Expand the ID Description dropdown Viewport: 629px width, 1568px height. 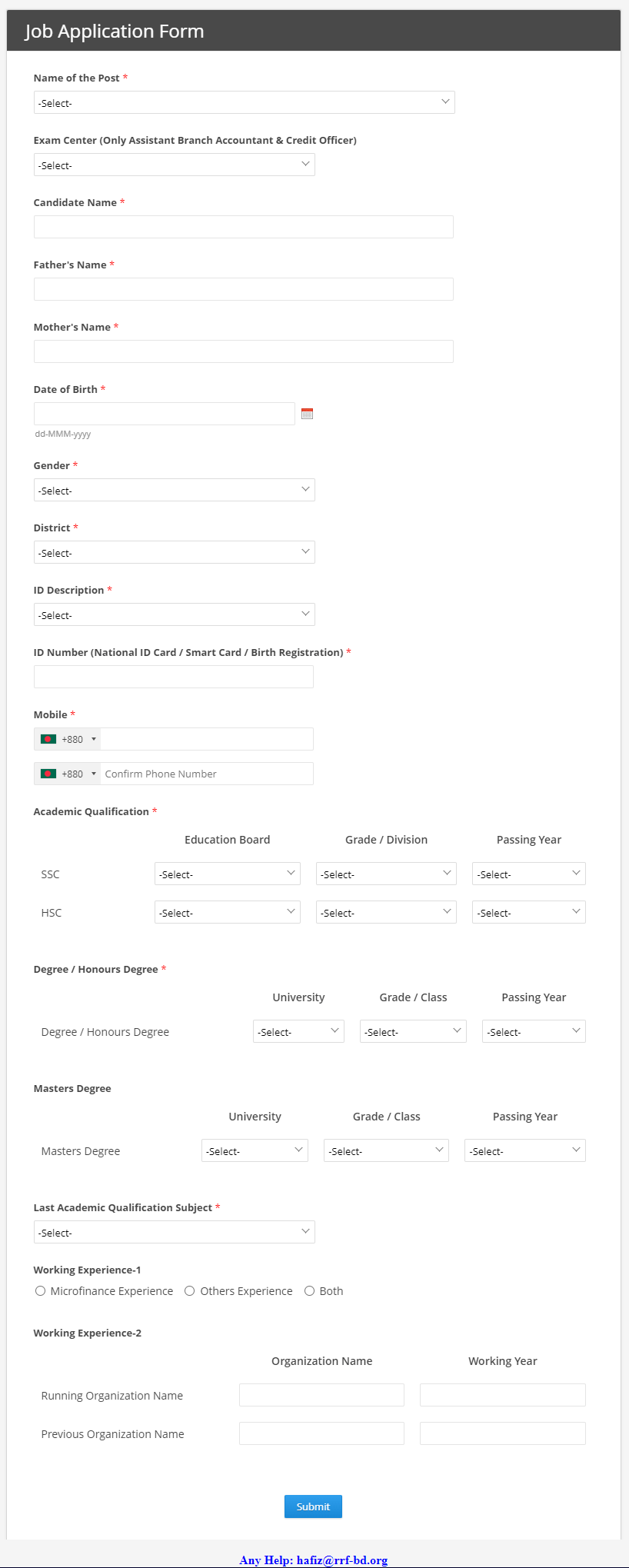coord(175,614)
